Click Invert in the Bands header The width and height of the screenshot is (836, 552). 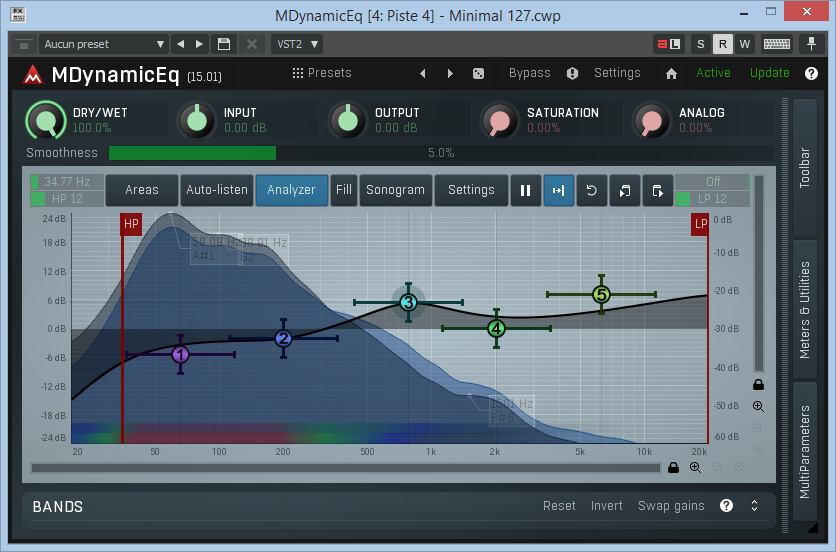(606, 506)
